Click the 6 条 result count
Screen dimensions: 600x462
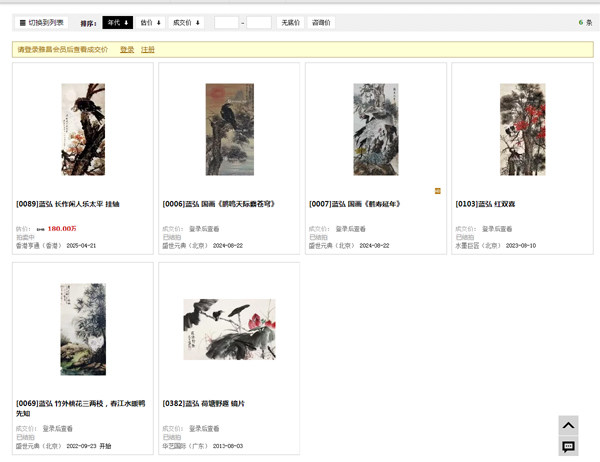click(x=585, y=23)
